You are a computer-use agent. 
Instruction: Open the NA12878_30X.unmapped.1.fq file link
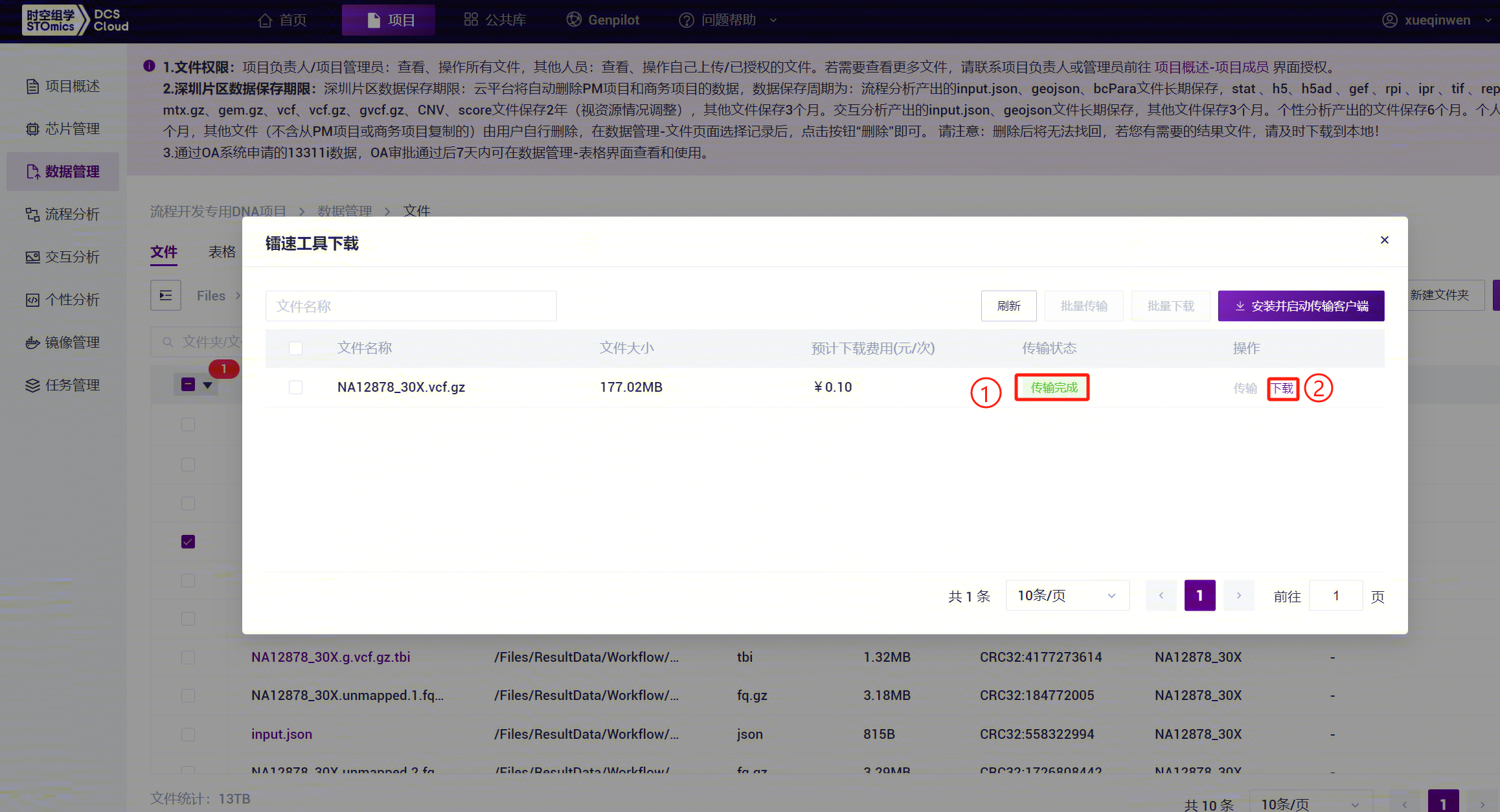coord(347,695)
